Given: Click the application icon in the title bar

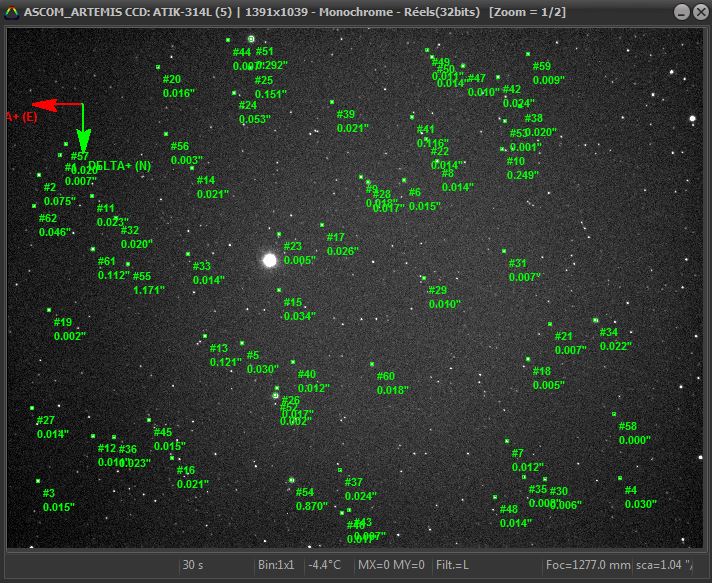Looking at the screenshot, I should pyautogui.click(x=12, y=12).
